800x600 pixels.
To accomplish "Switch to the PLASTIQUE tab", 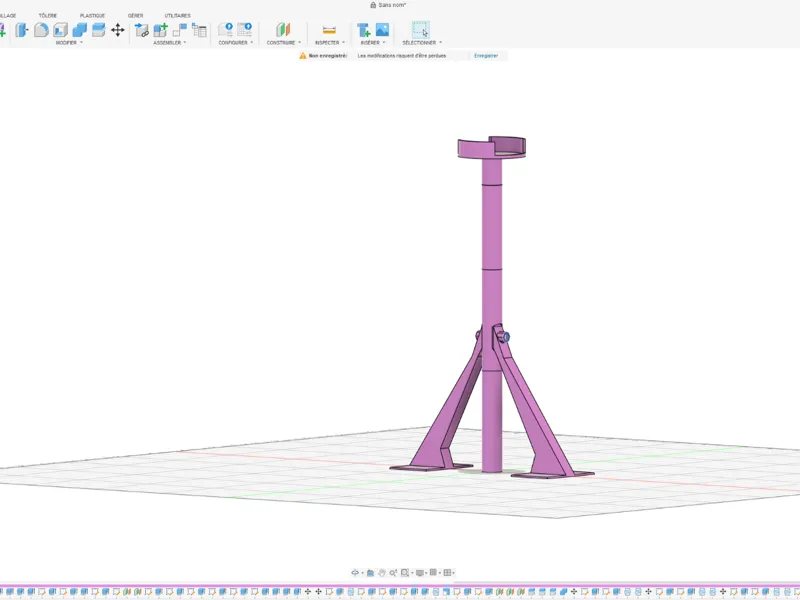I will pyautogui.click(x=92, y=16).
